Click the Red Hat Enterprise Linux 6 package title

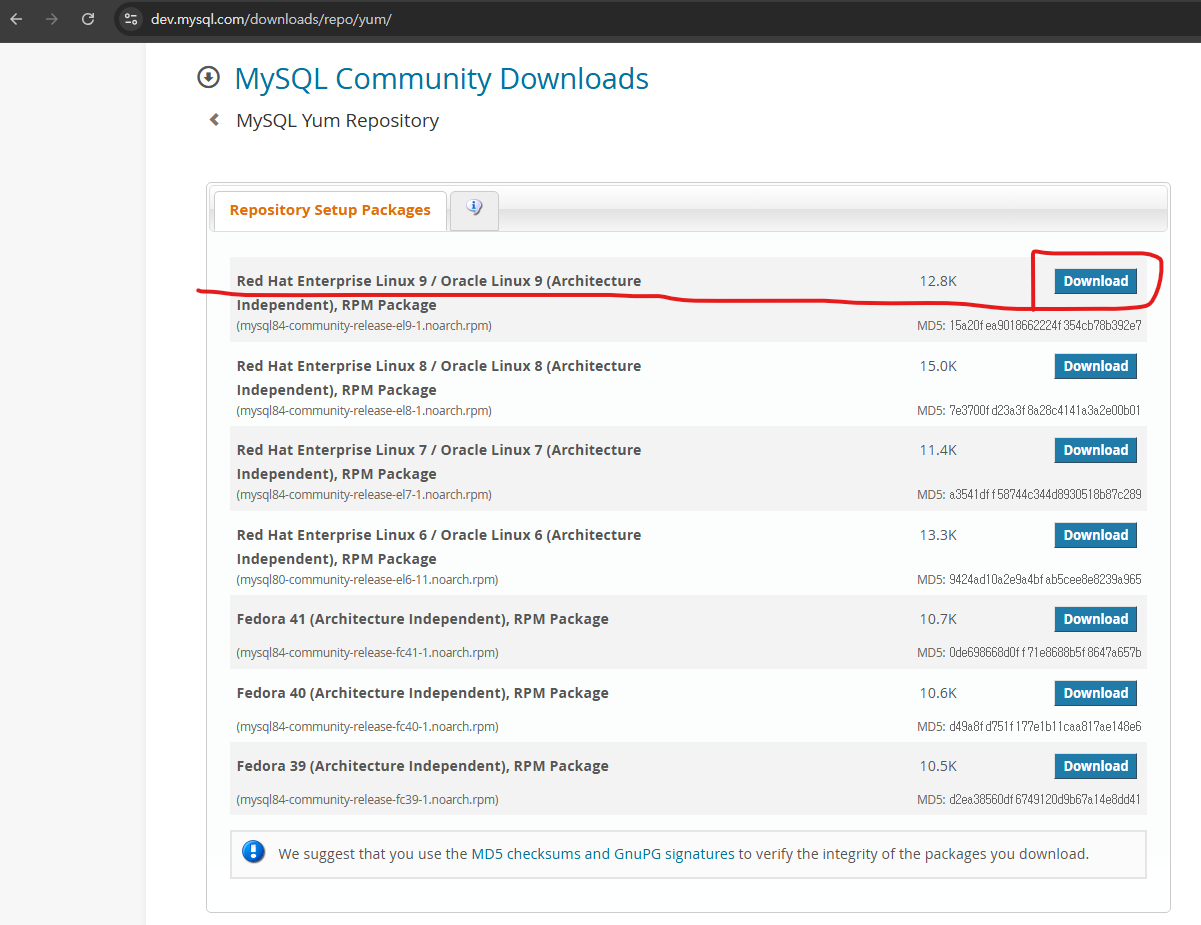pyautogui.click(x=439, y=547)
